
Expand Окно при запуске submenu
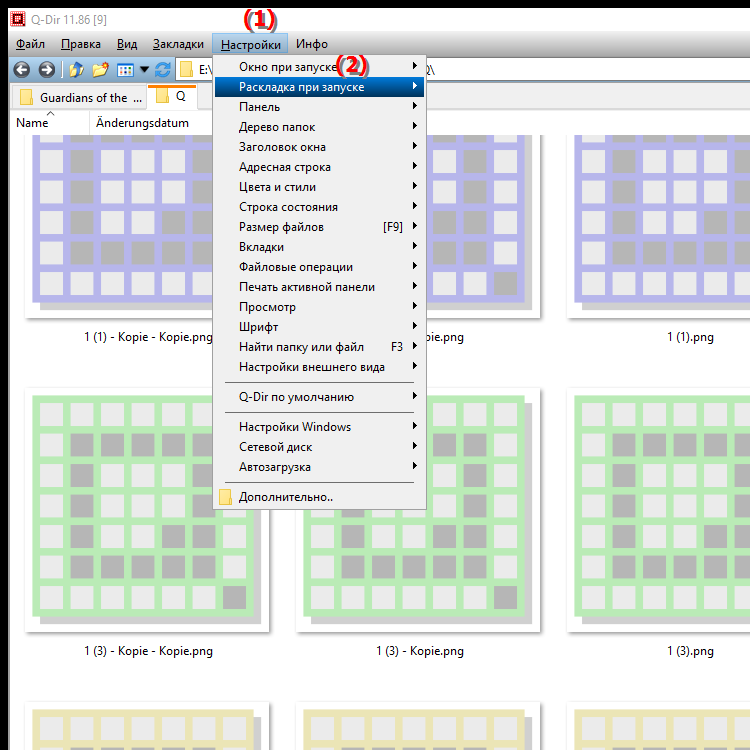320,67
